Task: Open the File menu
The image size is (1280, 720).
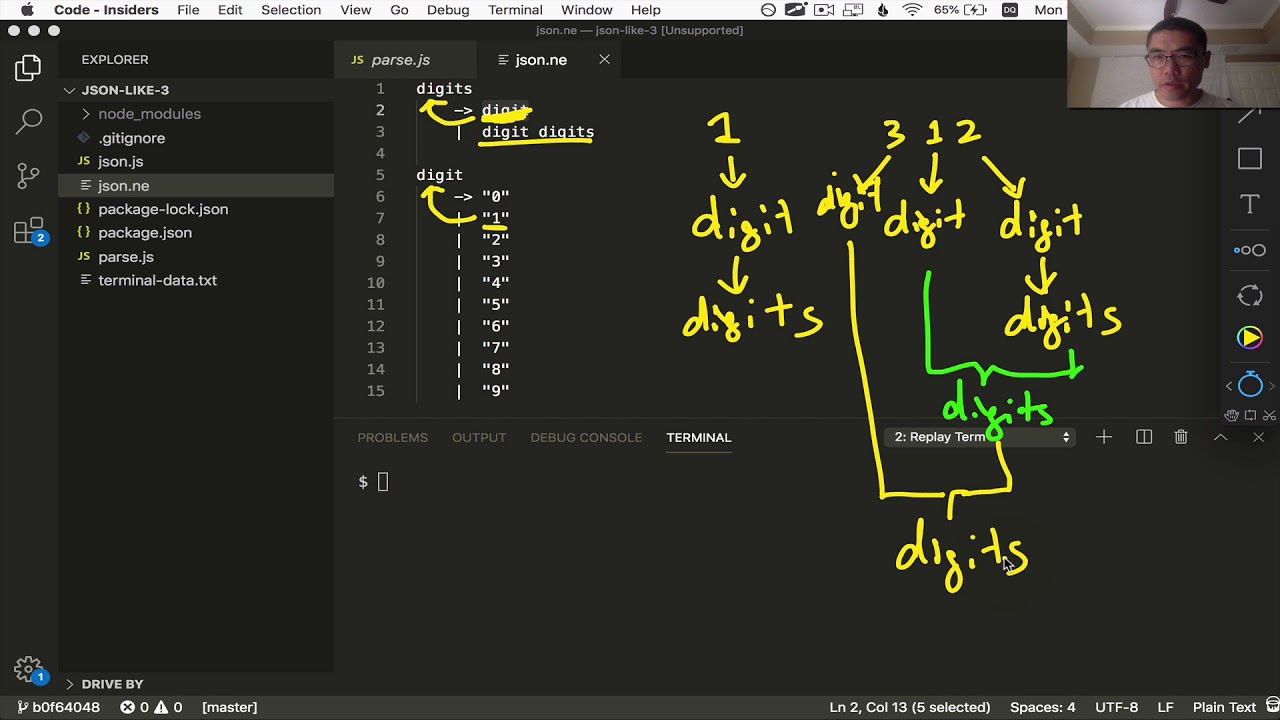Action: click(x=188, y=10)
